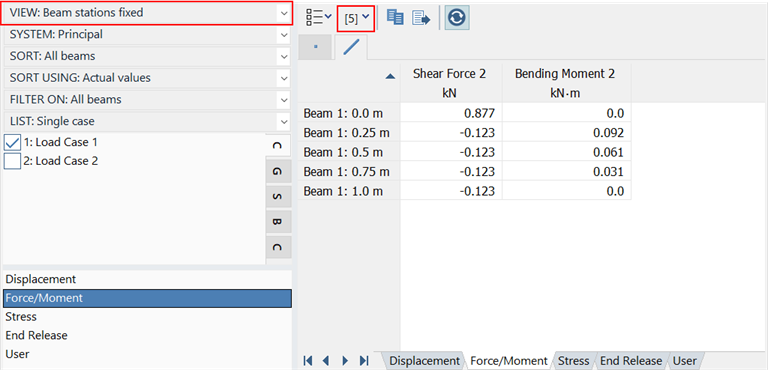The height and width of the screenshot is (370, 768).
Task: Click the copy results icon
Action: [395, 18]
